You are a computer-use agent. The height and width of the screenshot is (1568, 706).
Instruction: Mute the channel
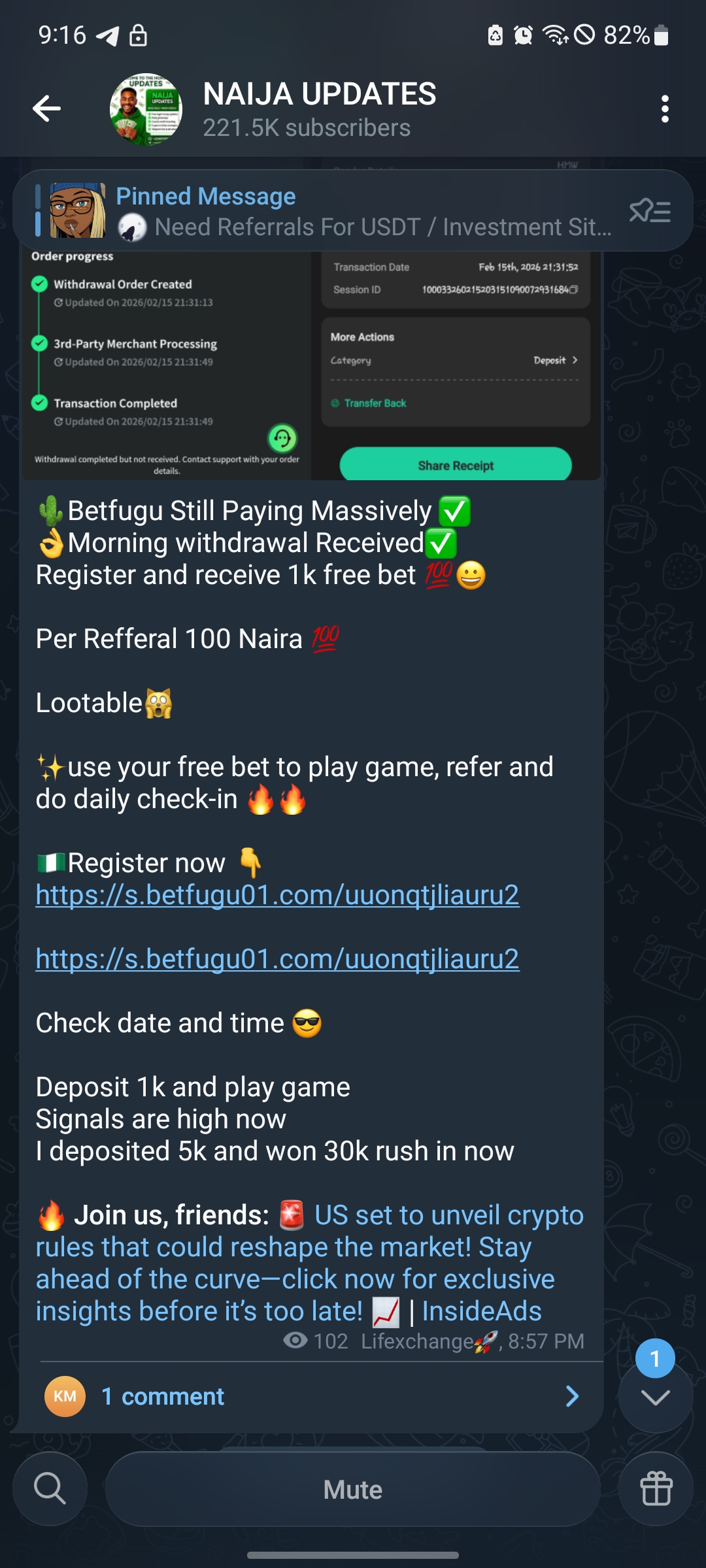(353, 1489)
